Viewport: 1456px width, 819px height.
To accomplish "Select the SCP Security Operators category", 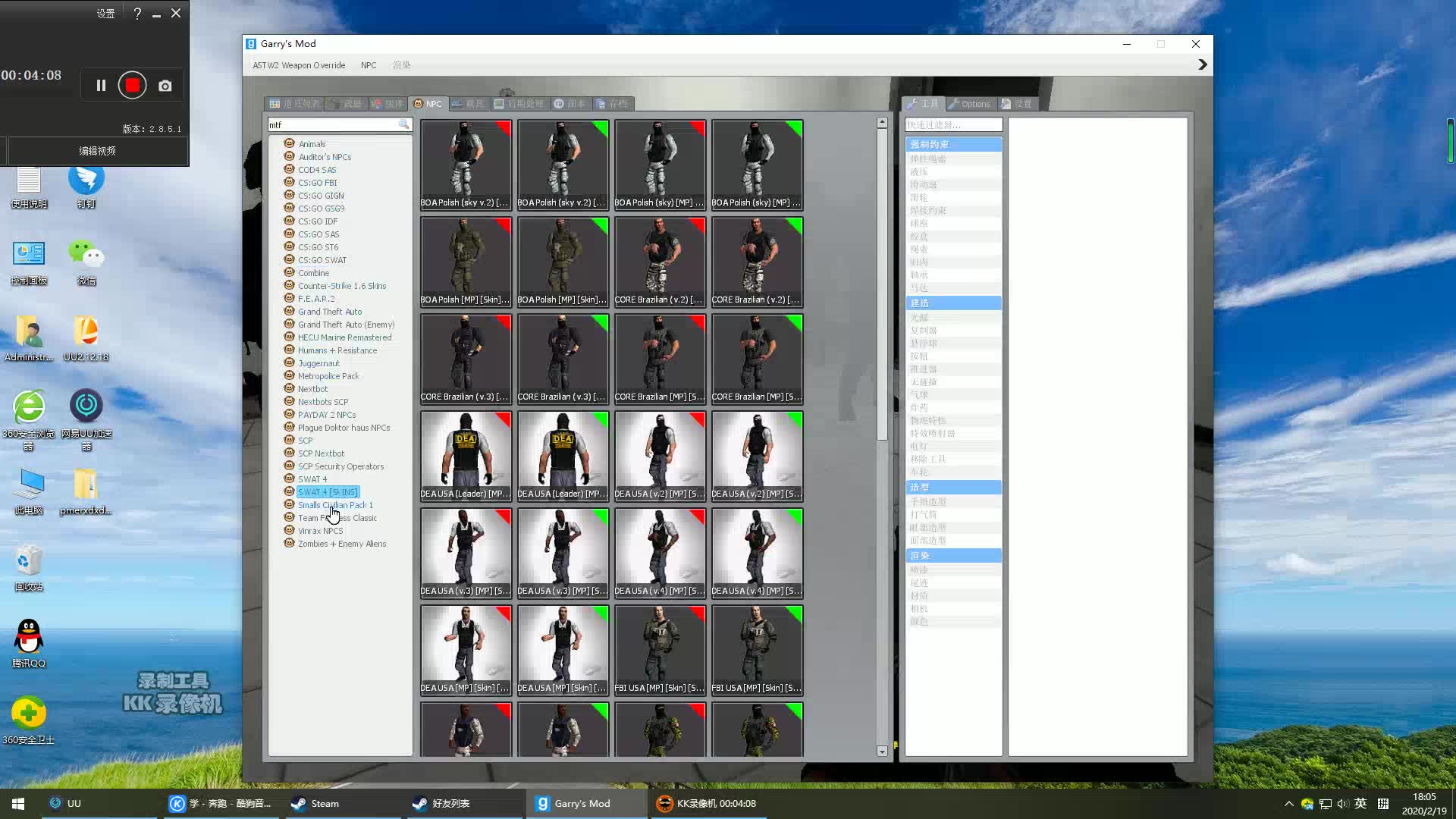I will click(340, 466).
